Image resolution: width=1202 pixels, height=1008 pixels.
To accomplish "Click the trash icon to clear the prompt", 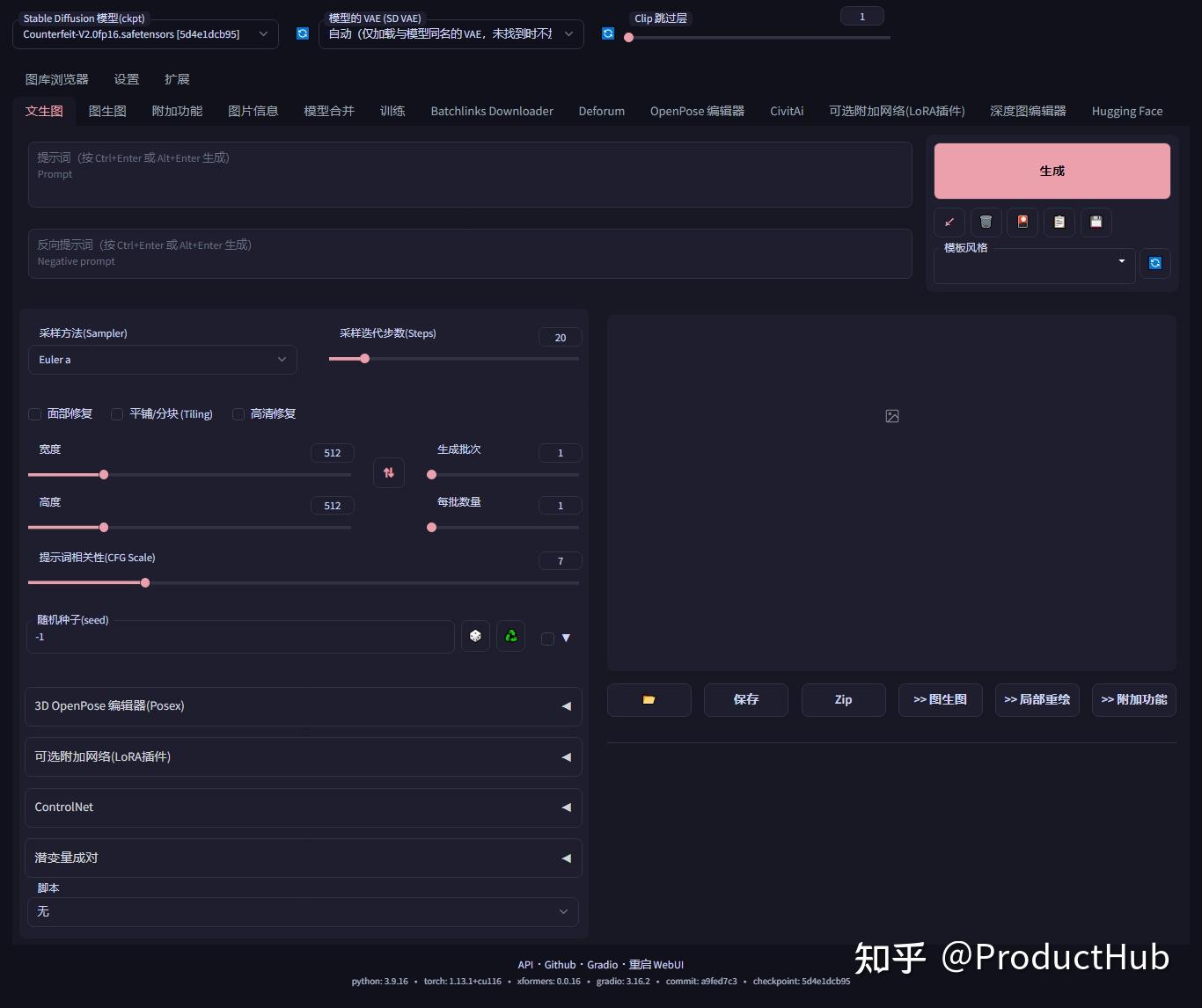I will tap(986, 222).
